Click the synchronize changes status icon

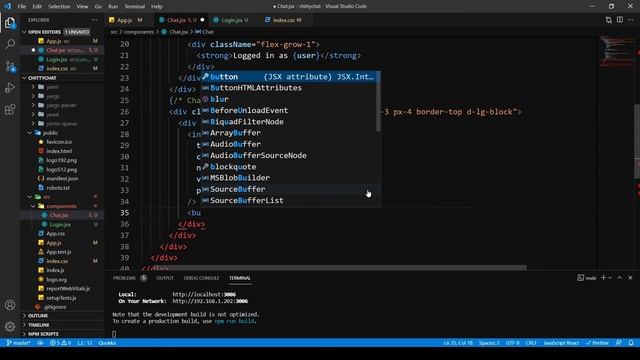pos(40,343)
